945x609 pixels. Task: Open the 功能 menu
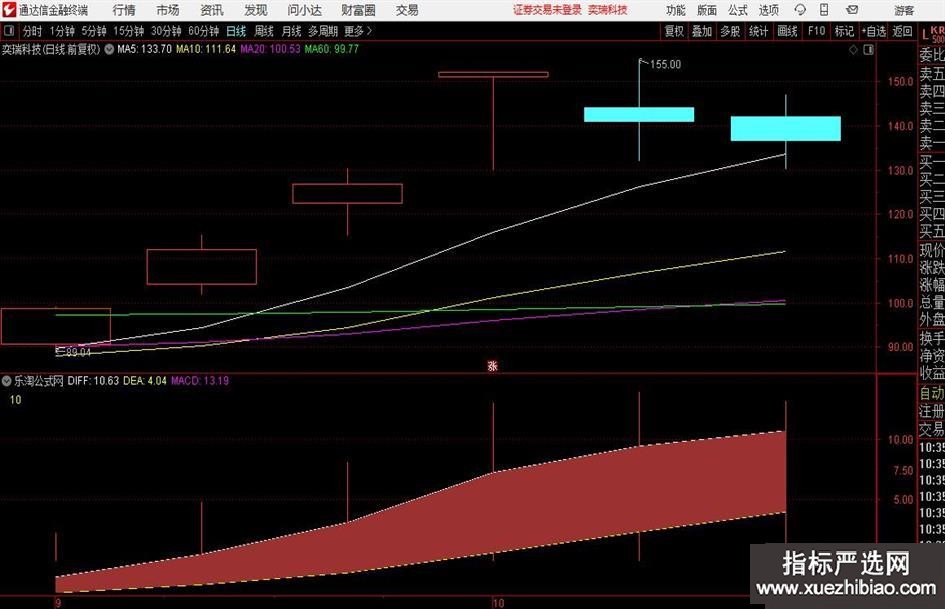(676, 10)
